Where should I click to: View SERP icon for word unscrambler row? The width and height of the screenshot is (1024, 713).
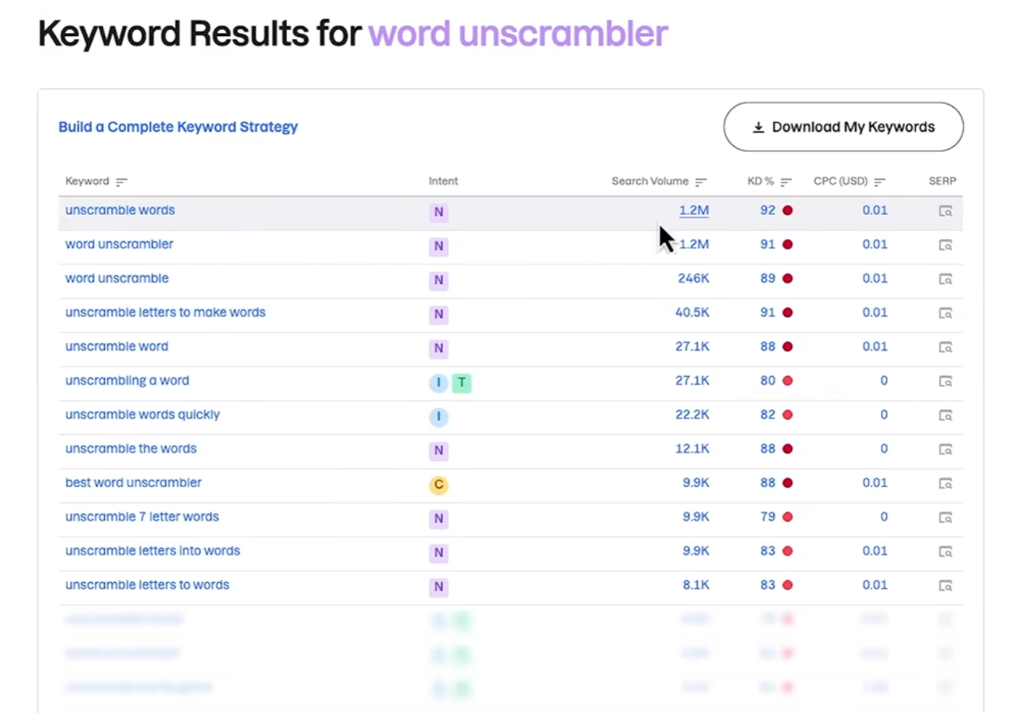tap(945, 245)
